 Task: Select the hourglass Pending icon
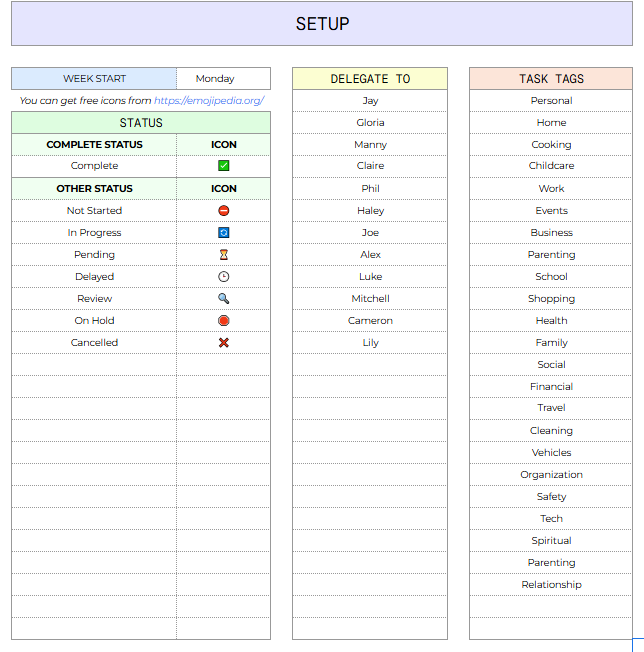pos(224,255)
